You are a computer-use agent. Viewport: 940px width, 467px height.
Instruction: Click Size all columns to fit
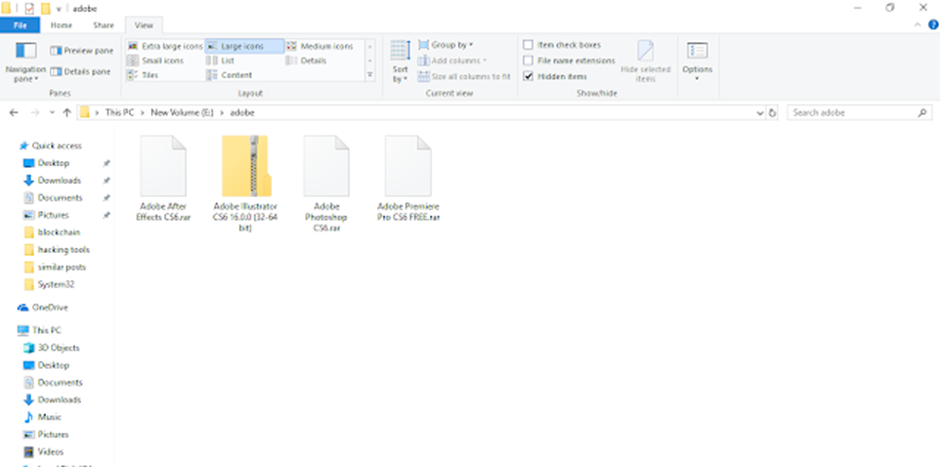(464, 77)
